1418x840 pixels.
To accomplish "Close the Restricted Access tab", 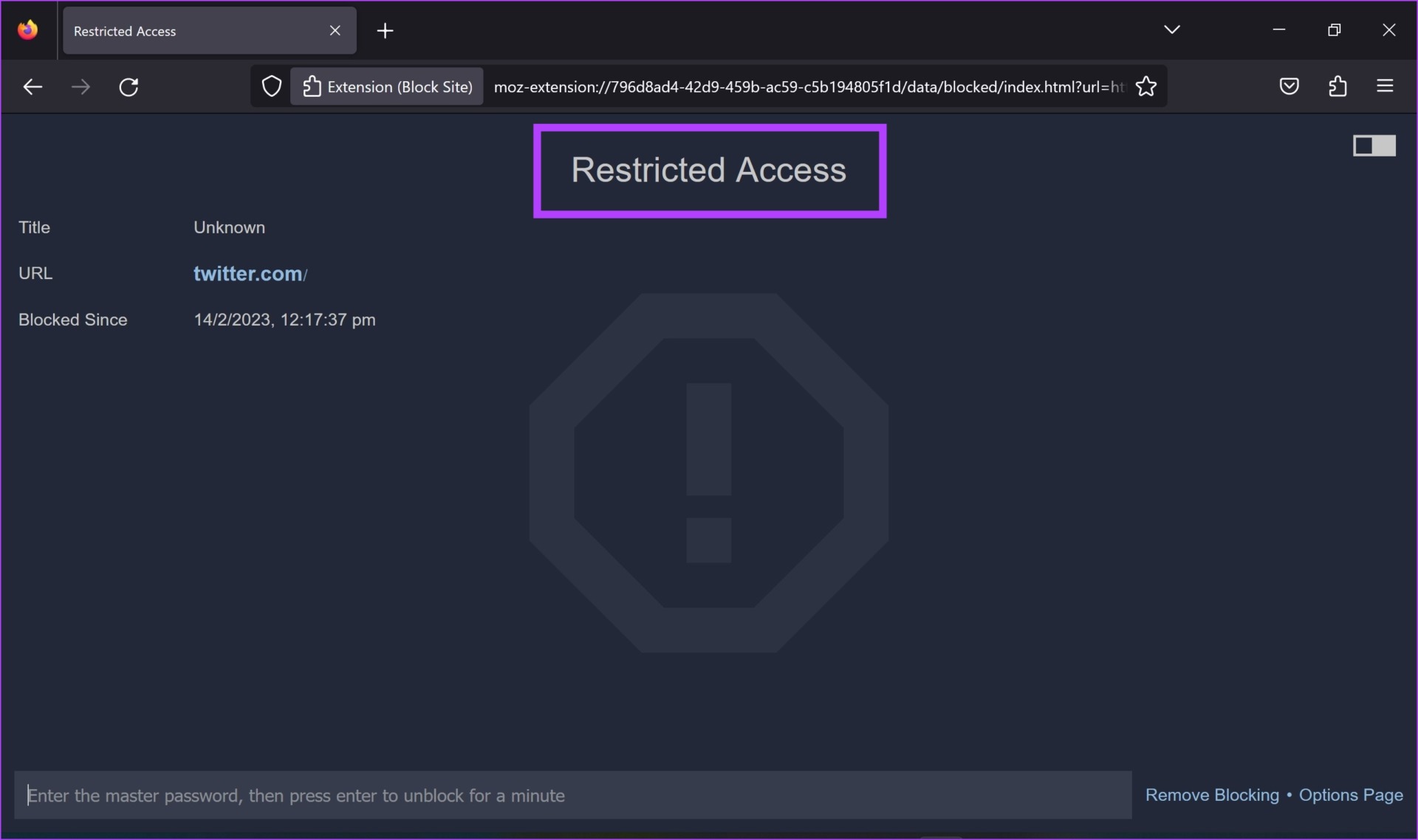I will [x=335, y=30].
